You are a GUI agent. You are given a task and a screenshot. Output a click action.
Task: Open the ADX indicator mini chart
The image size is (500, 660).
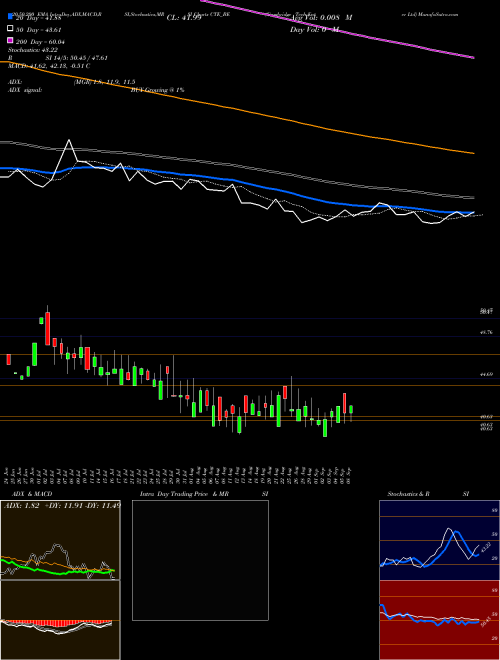click(x=60, y=540)
